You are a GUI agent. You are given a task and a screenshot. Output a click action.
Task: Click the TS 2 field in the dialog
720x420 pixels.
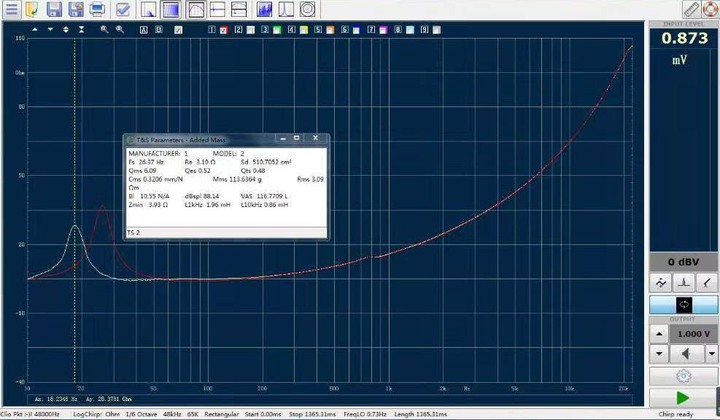tap(226, 233)
